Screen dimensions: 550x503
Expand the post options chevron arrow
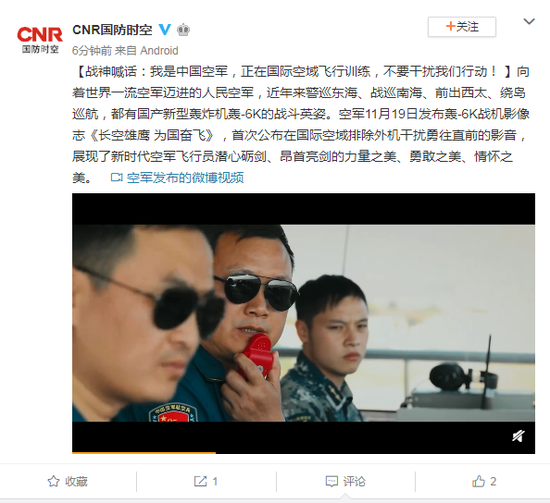tap(529, 21)
